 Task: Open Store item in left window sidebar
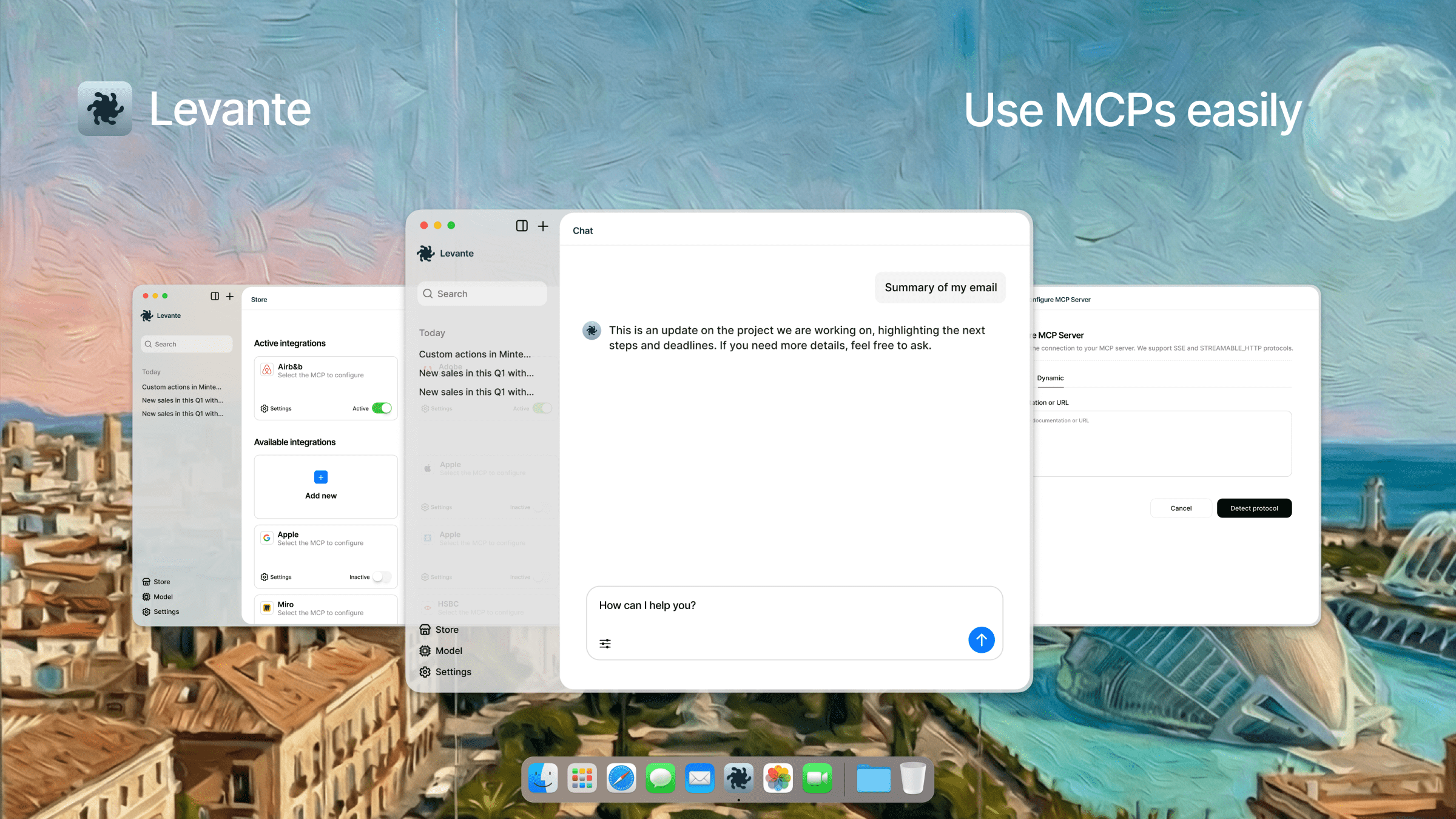(156, 582)
